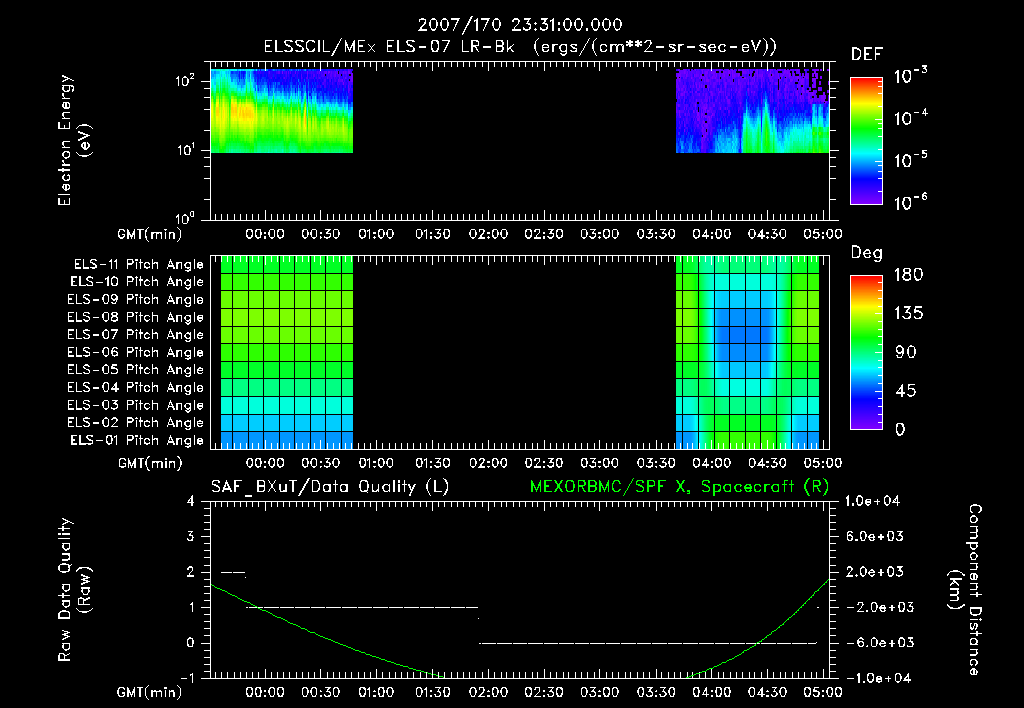Click the 10^-3 tick on DEF color bar
Screen dimensions: 1024x708
pyautogui.click(x=910, y=76)
